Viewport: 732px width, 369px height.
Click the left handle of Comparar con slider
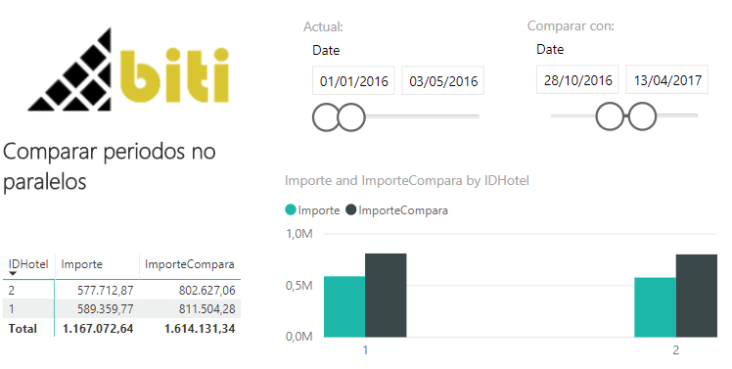point(610,116)
